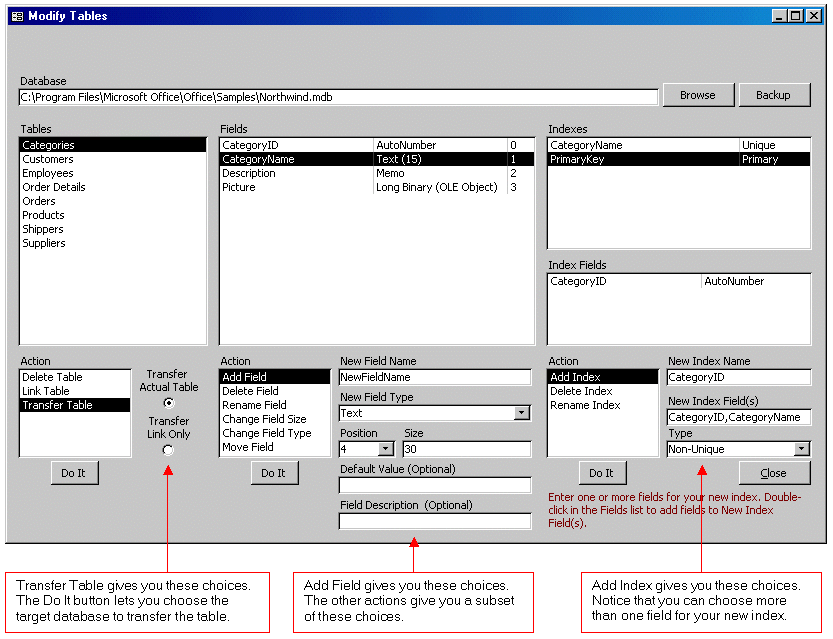Click Do It under index actions
The height and width of the screenshot is (639, 833).
602,473
